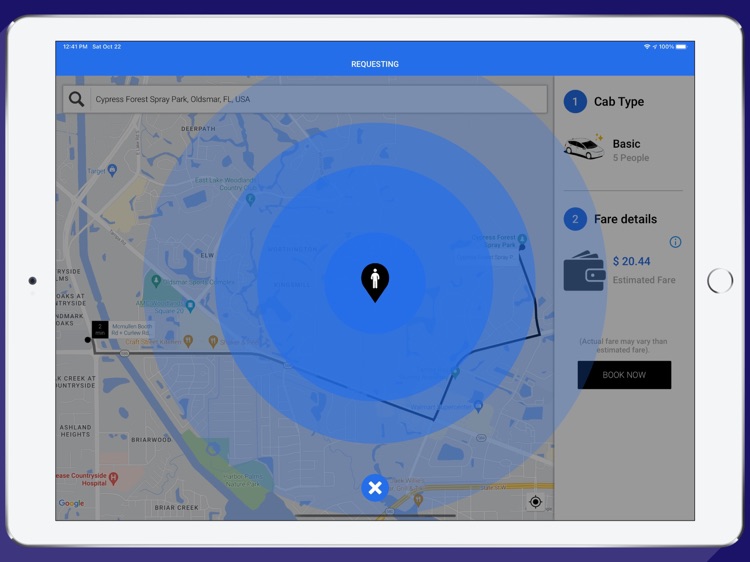Click the Cab Type heading
The height and width of the screenshot is (562, 750).
point(618,101)
